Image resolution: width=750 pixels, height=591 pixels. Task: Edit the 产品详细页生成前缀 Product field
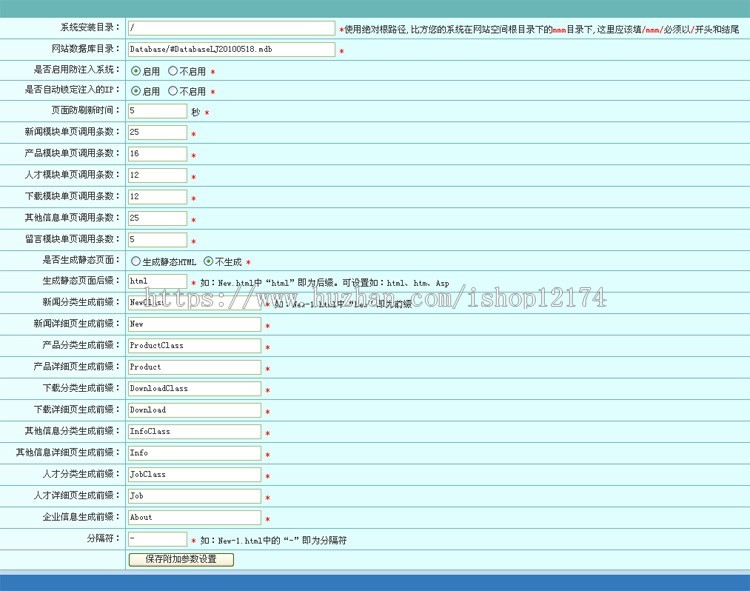pos(195,367)
